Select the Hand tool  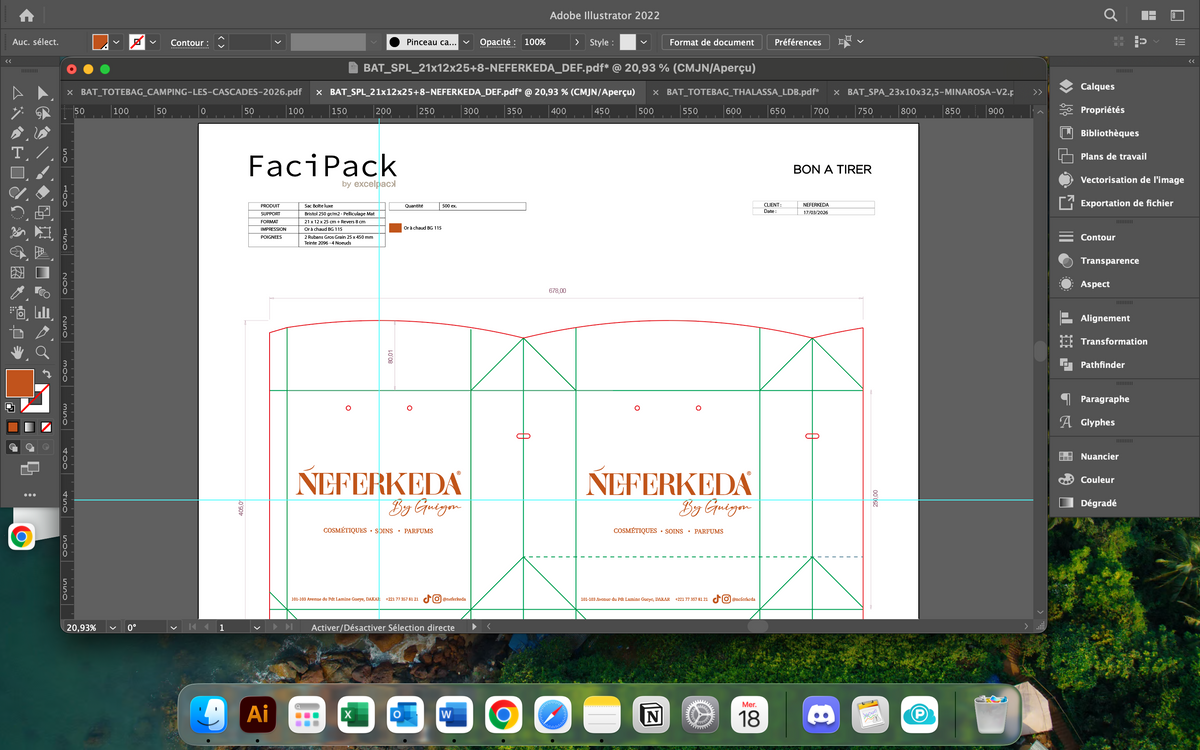(17, 352)
